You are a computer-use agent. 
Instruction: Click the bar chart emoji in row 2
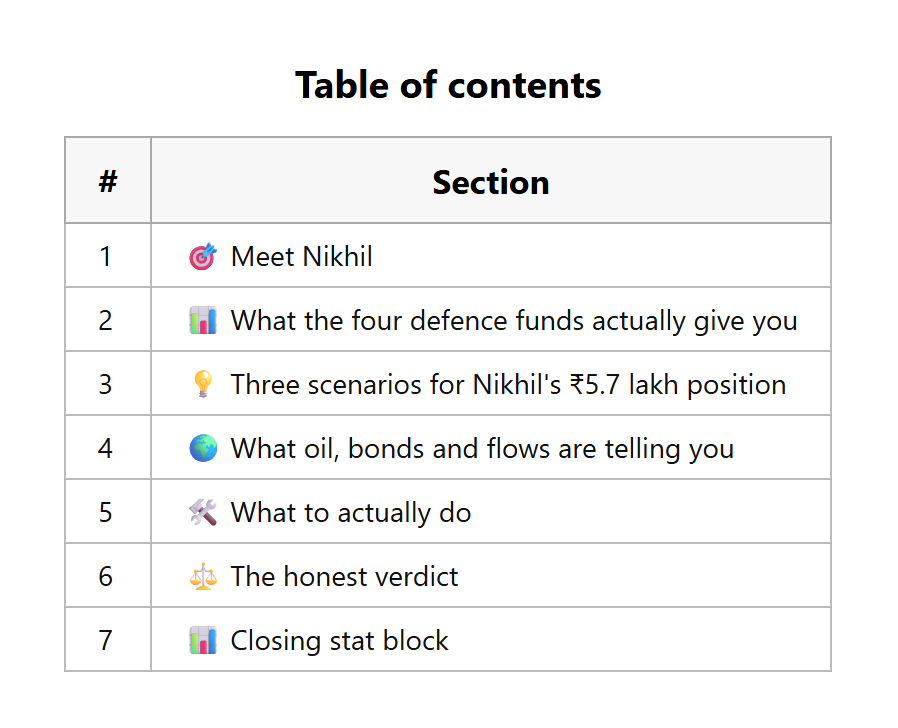click(203, 320)
